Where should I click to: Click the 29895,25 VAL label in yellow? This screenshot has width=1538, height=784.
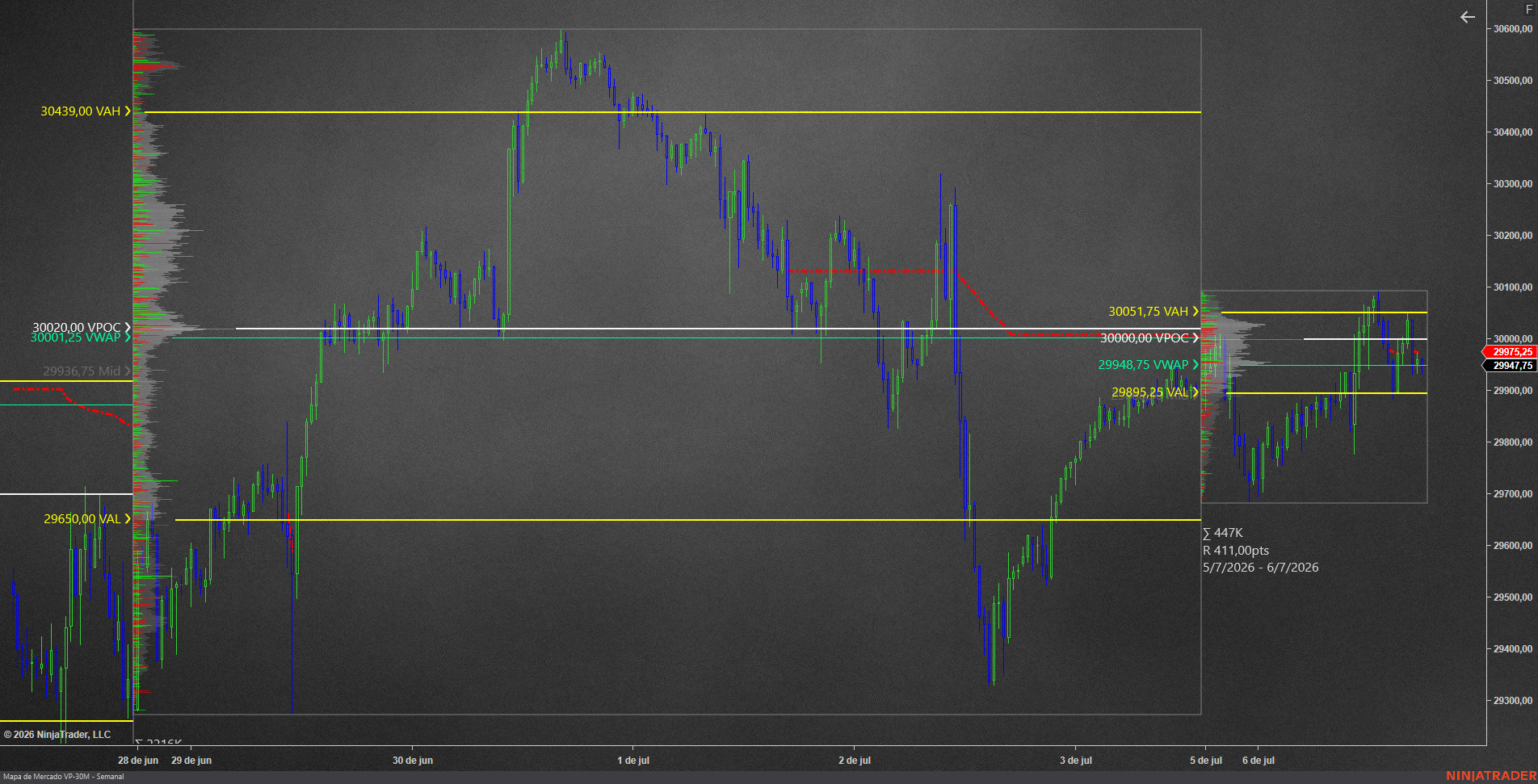[1150, 392]
